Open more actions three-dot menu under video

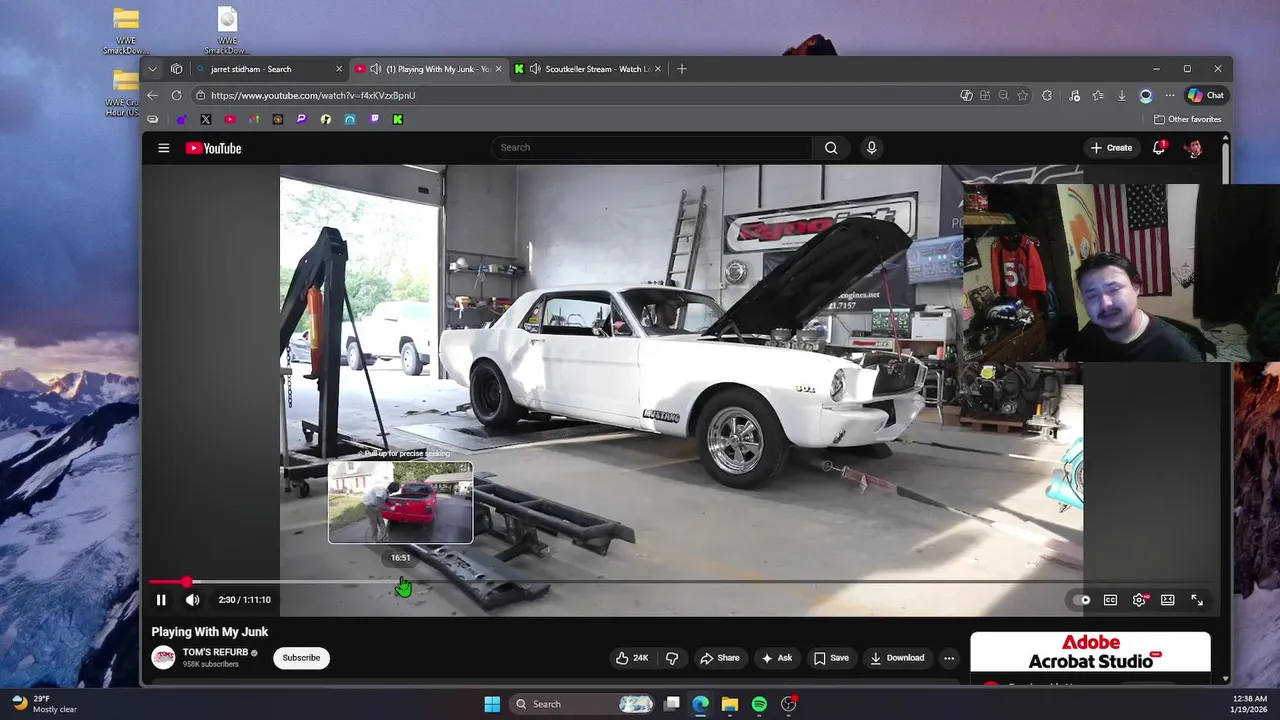click(949, 658)
